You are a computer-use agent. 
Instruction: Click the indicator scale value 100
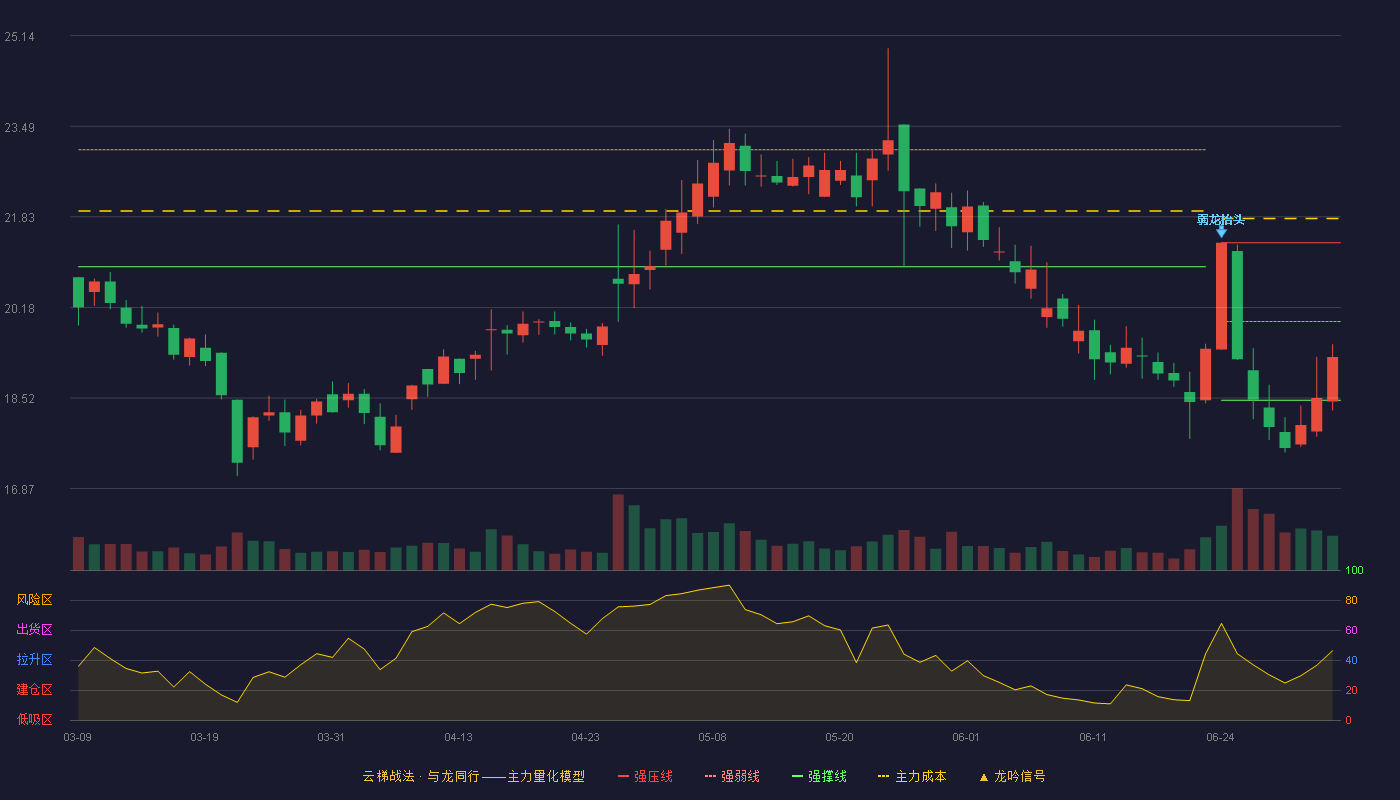(x=1354, y=571)
